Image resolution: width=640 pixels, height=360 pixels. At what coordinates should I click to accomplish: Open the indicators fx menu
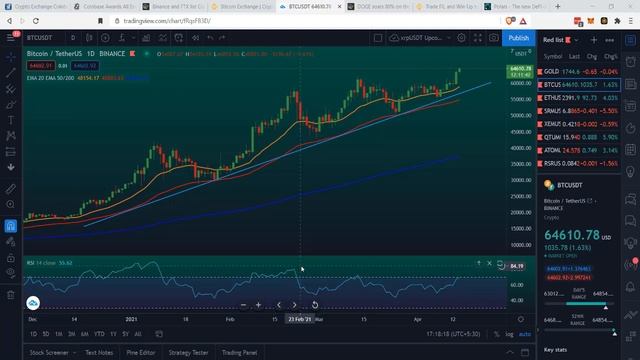coord(122,38)
